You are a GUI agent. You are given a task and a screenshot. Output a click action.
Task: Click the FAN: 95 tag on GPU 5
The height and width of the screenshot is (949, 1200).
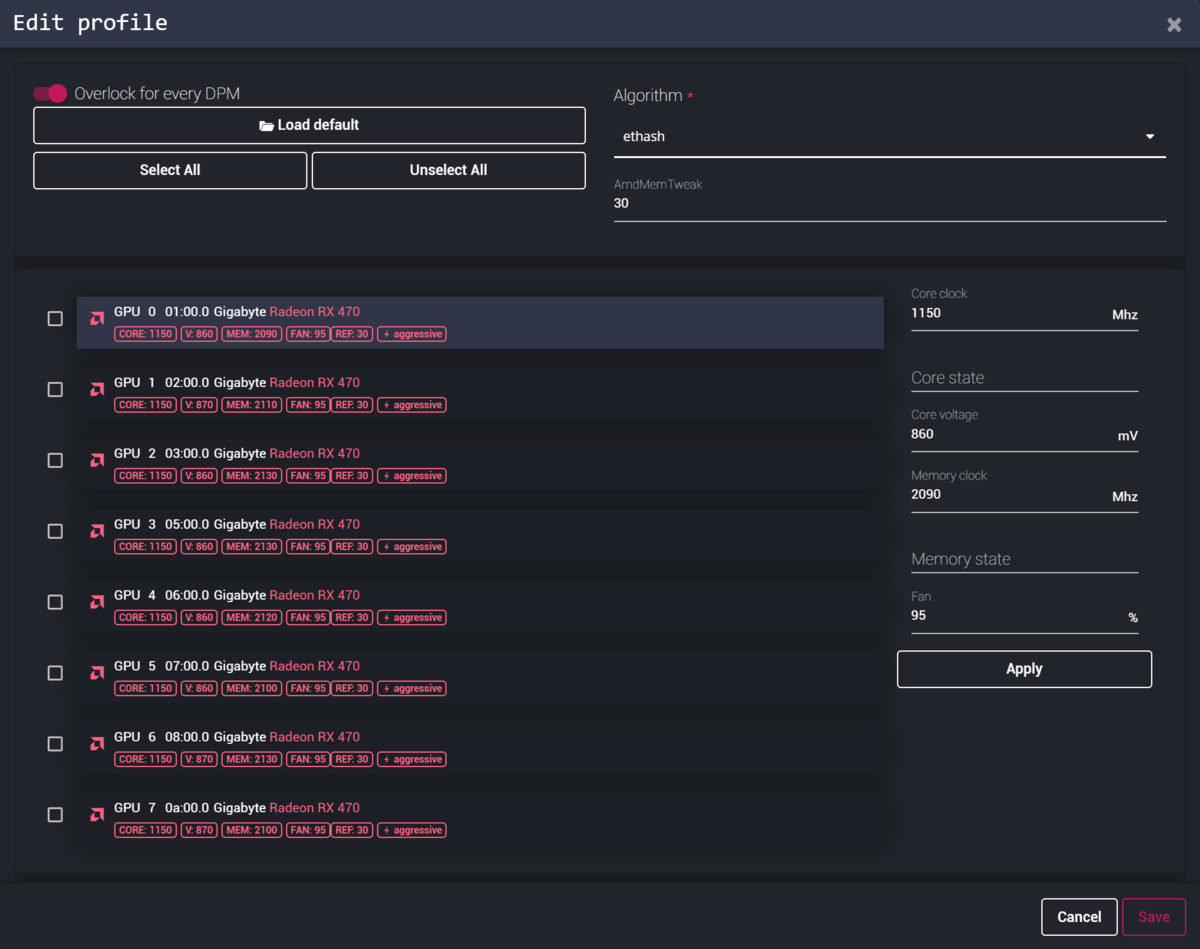pyautogui.click(x=308, y=689)
